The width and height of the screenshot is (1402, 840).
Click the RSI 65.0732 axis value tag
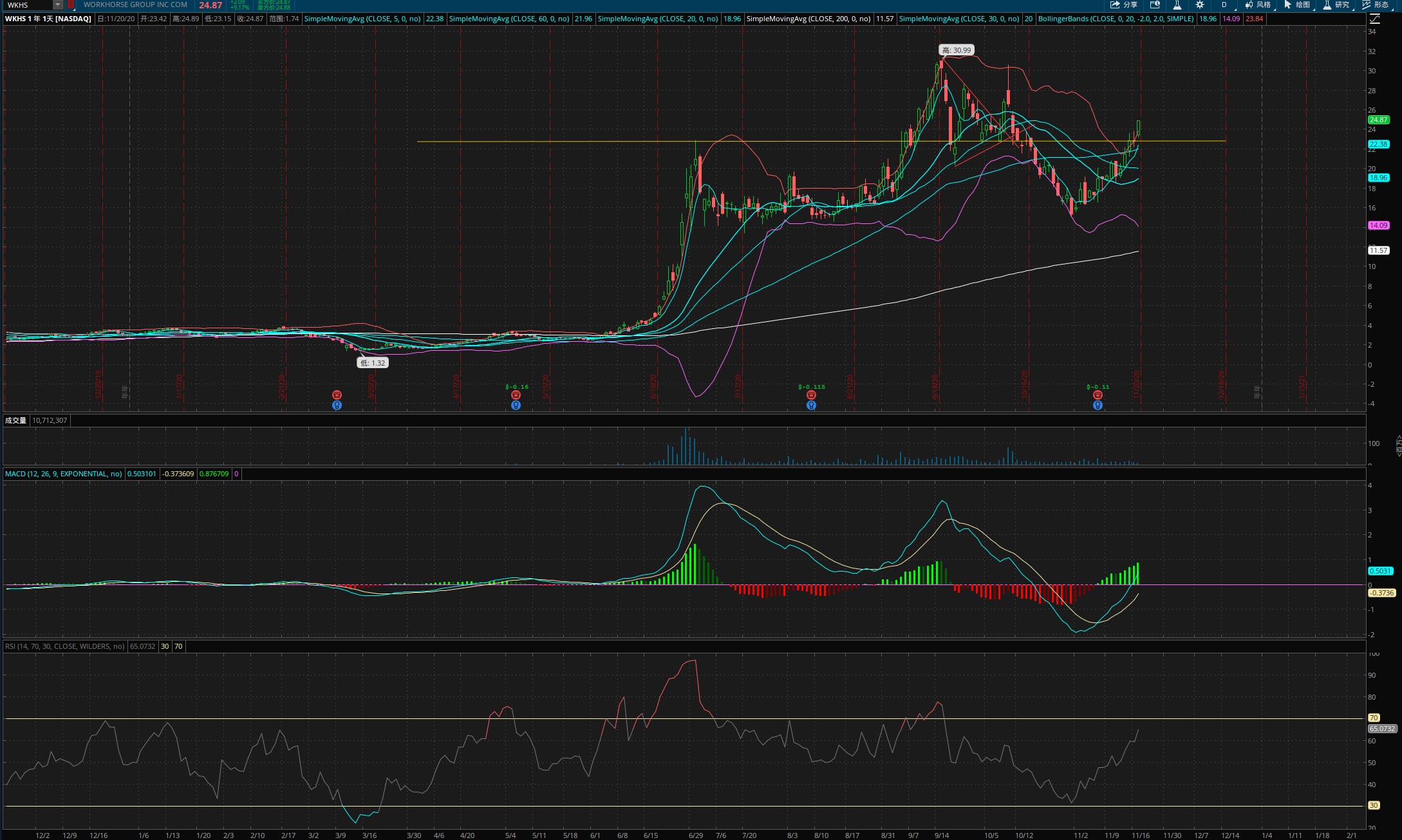(x=1382, y=729)
